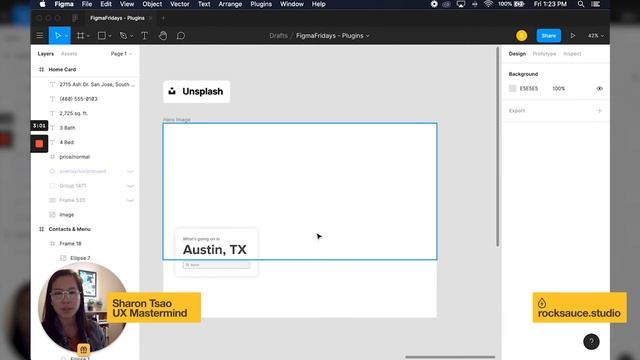640x360 pixels.
Task: Click the Contacts & Menu frame icon
Action: click(x=41, y=229)
